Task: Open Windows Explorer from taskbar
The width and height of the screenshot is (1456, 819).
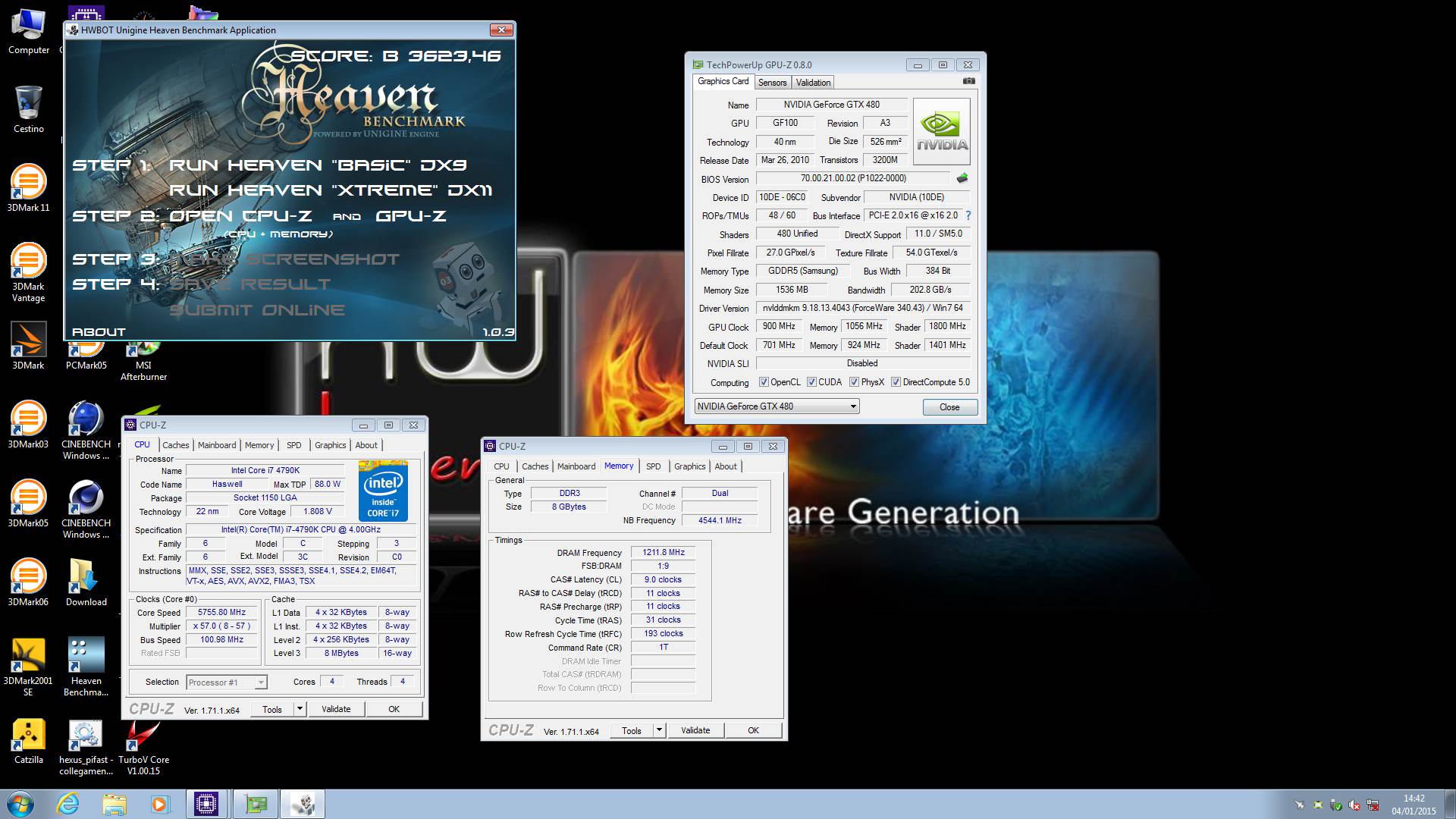Action: tap(114, 804)
